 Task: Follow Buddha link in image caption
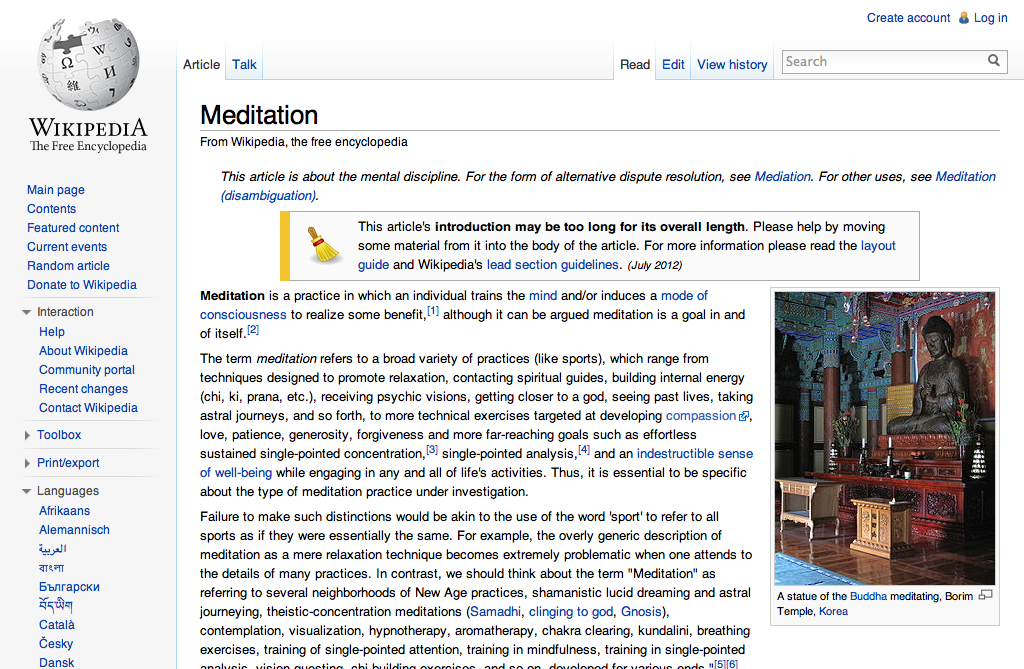click(x=868, y=596)
